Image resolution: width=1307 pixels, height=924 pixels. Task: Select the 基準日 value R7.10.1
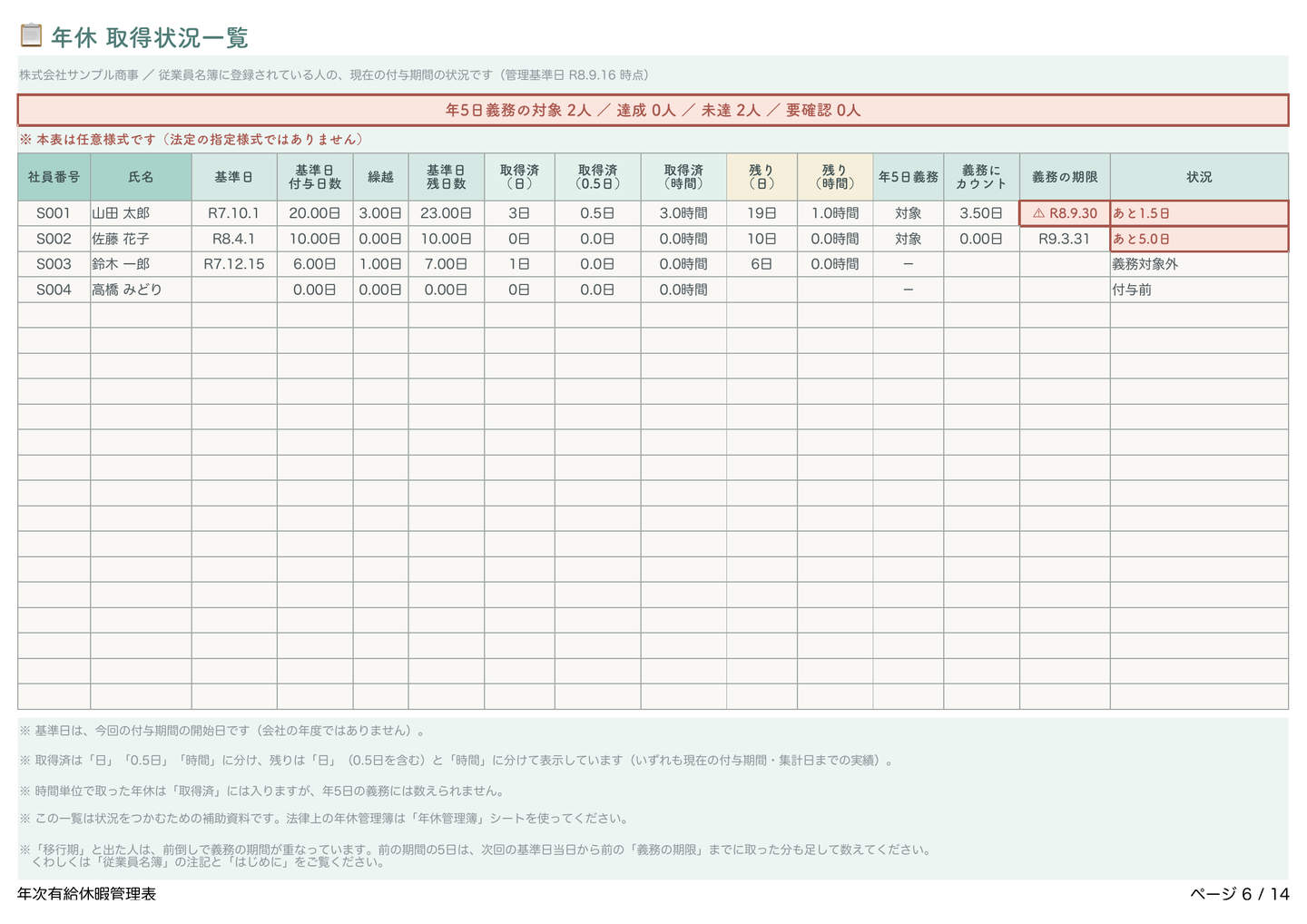click(x=233, y=213)
